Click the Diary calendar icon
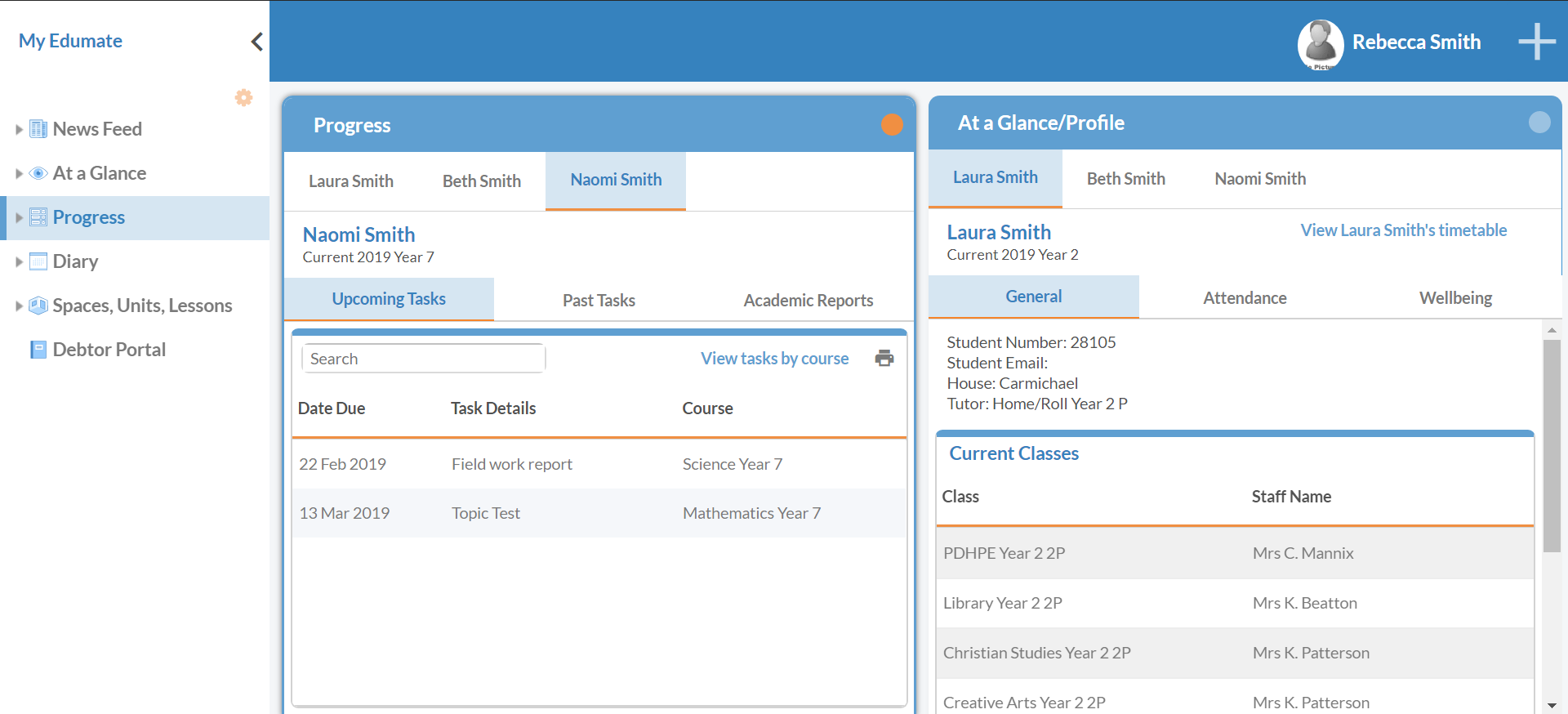The width and height of the screenshot is (1568, 714). pos(38,261)
